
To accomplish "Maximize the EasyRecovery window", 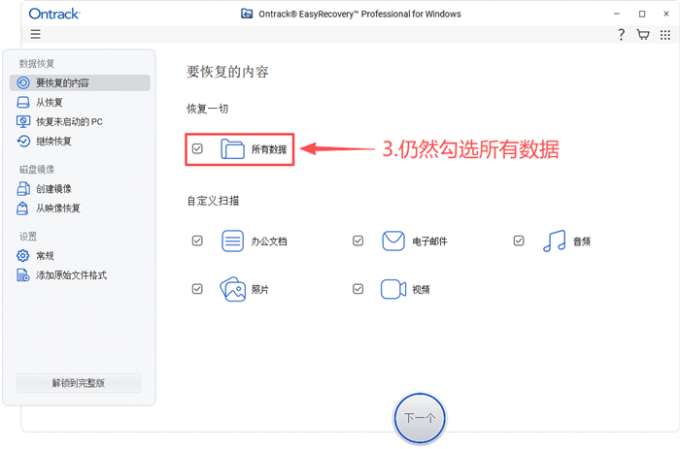I will (642, 14).
